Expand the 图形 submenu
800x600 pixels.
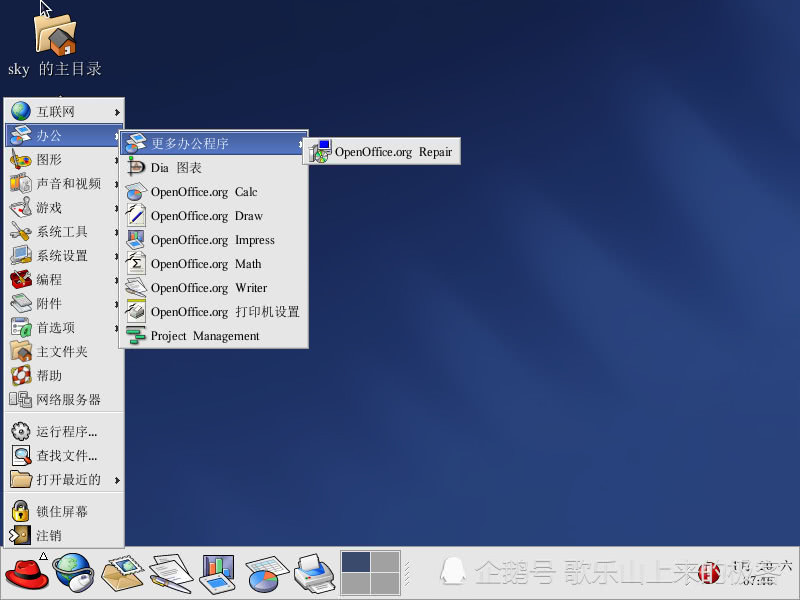pos(64,160)
